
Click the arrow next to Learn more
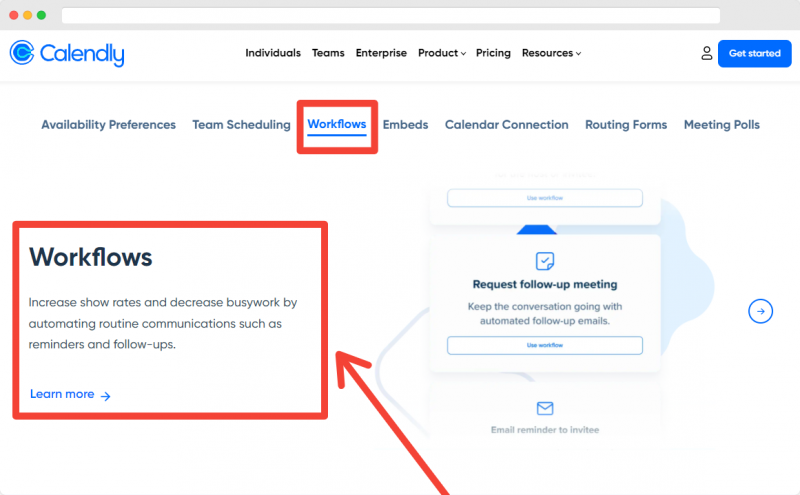coord(106,396)
